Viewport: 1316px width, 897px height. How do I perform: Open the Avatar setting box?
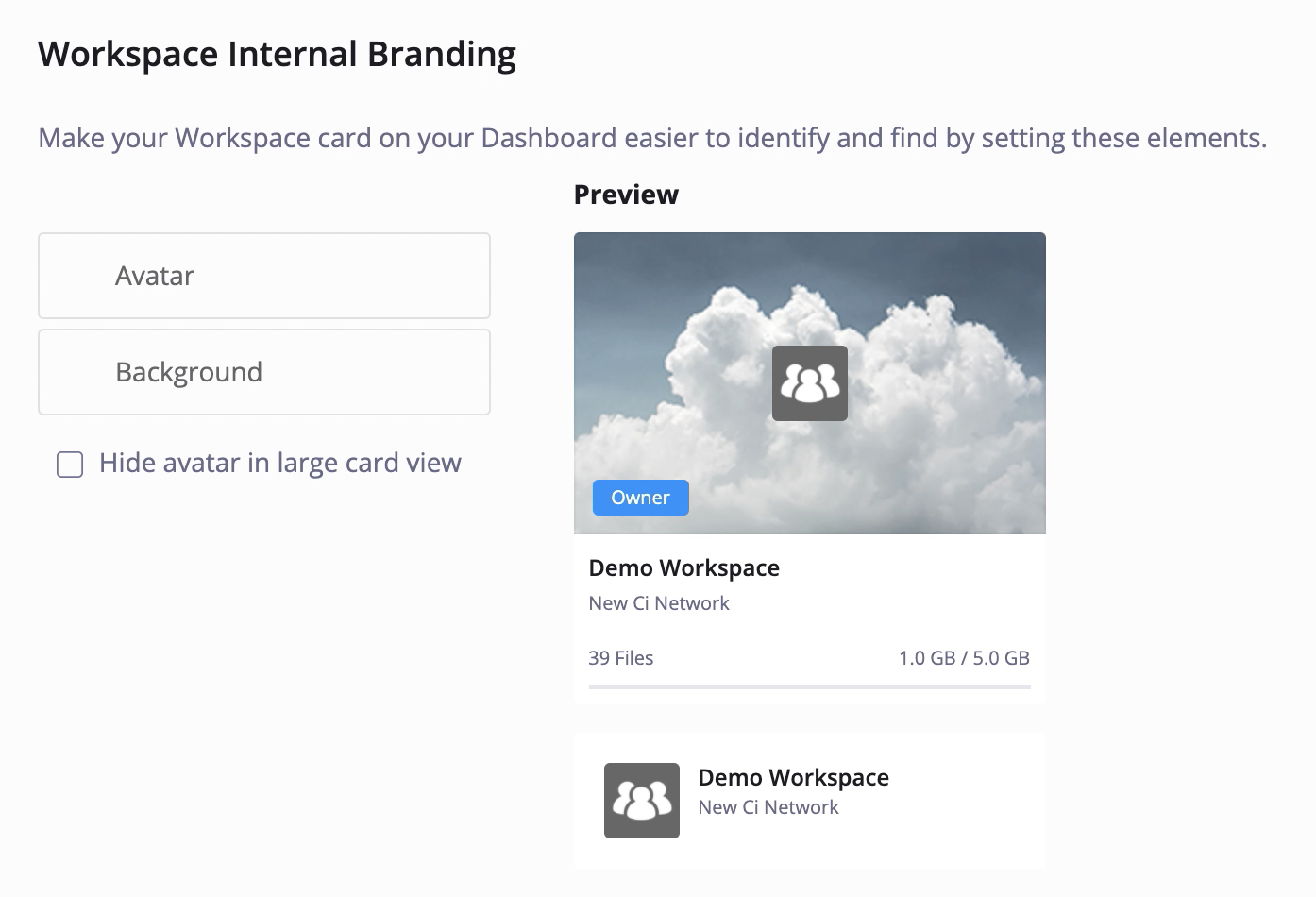[264, 276]
